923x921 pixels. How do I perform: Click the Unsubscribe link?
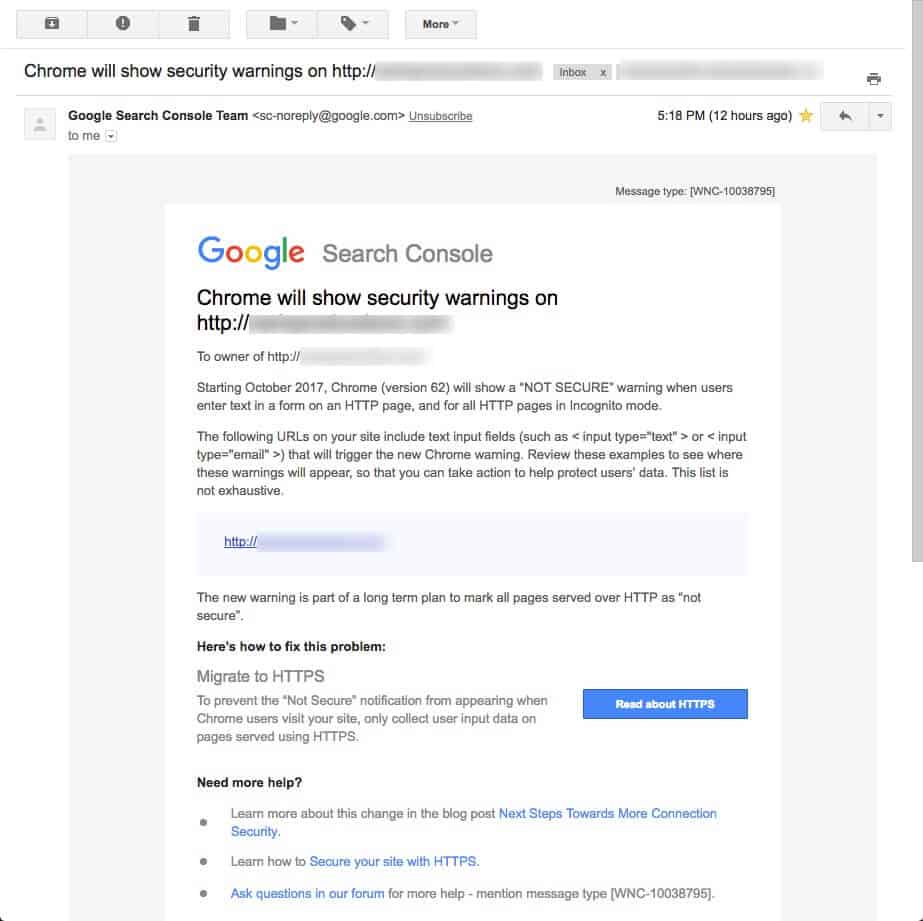(x=440, y=116)
